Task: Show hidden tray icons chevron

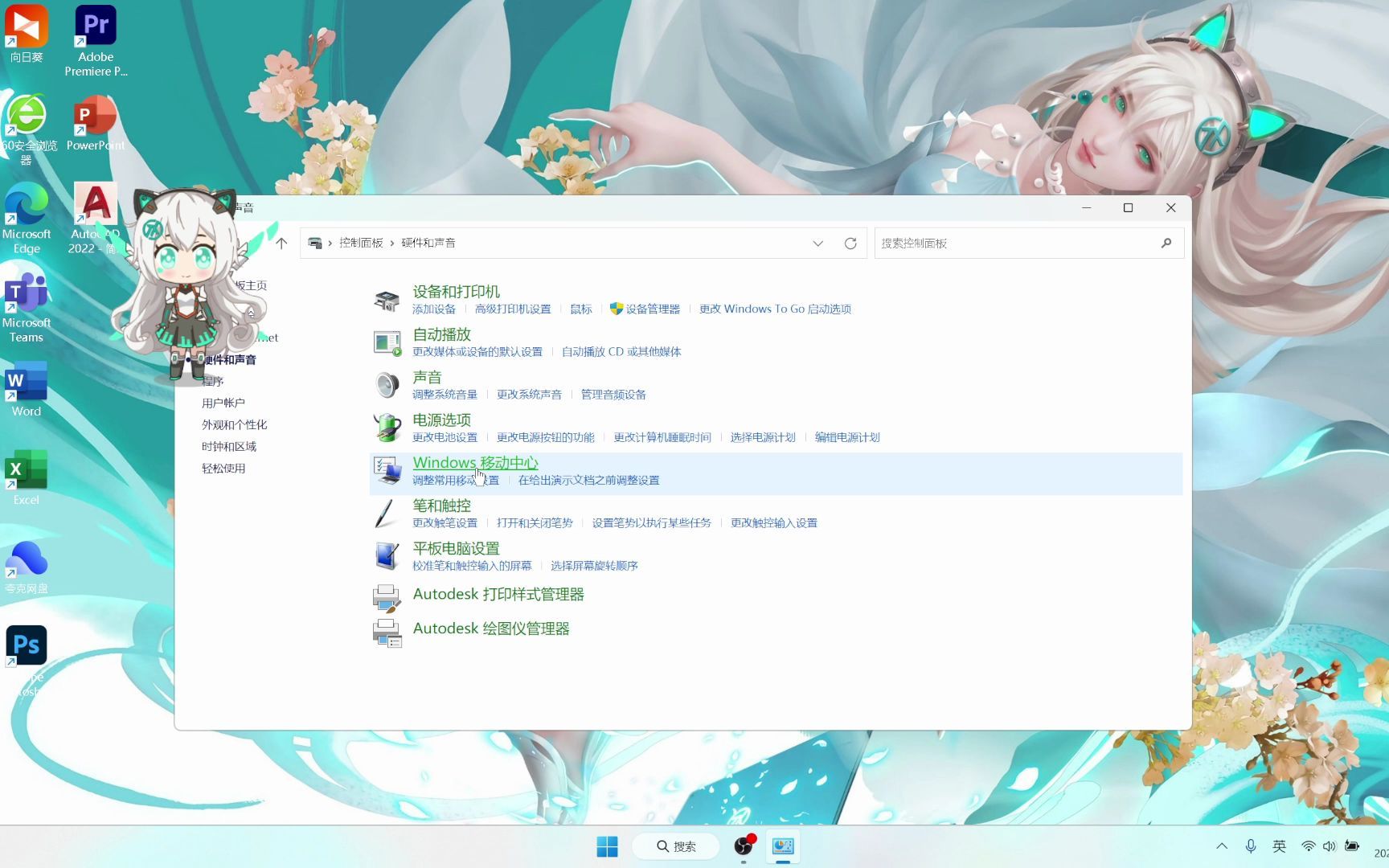Action: (1222, 846)
